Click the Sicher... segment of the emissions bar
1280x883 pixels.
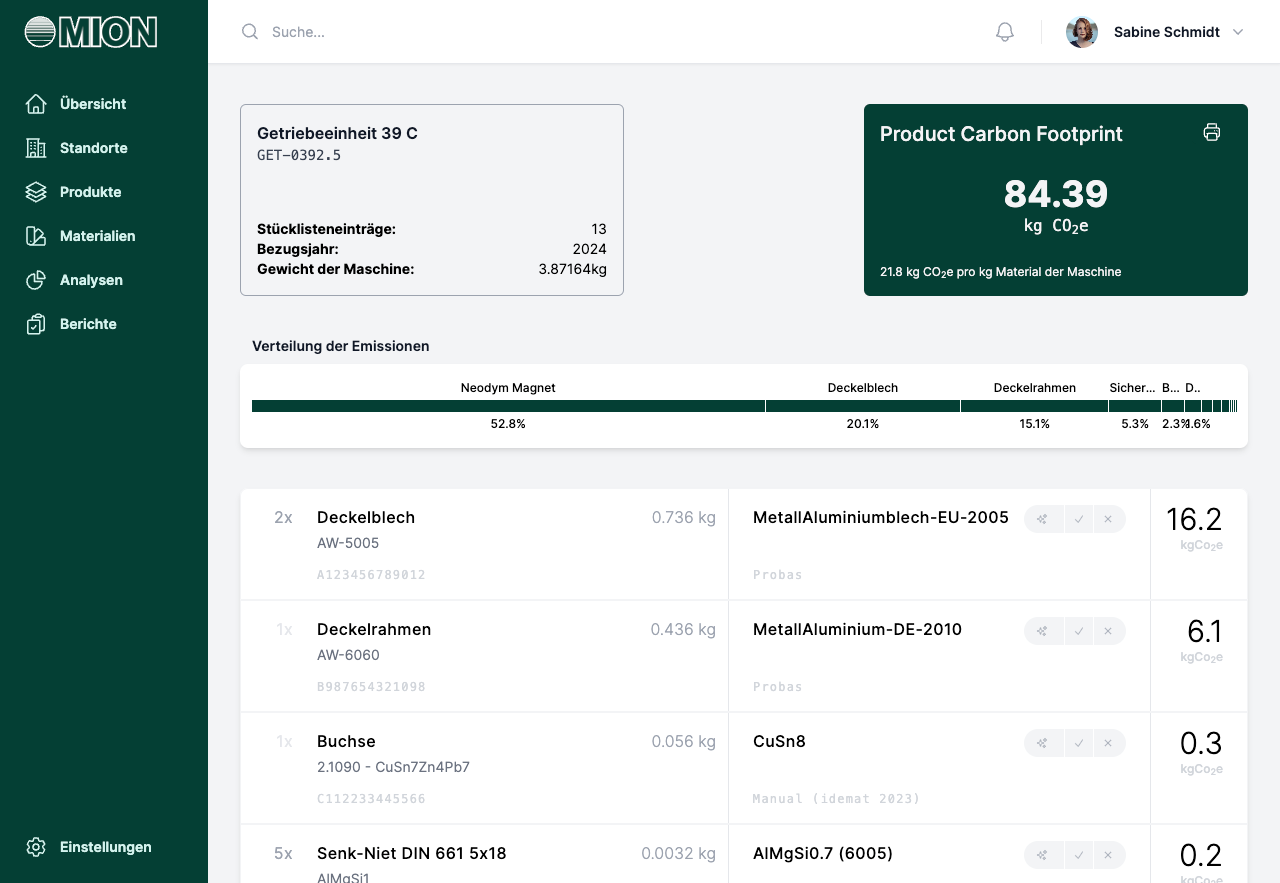(x=1135, y=406)
